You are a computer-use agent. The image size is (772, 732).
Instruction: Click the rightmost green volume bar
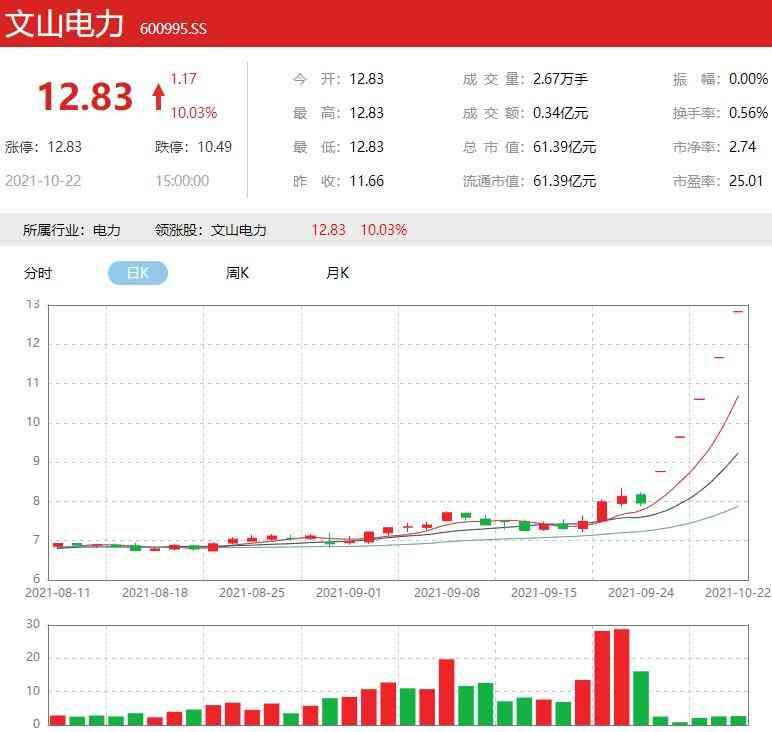click(738, 720)
